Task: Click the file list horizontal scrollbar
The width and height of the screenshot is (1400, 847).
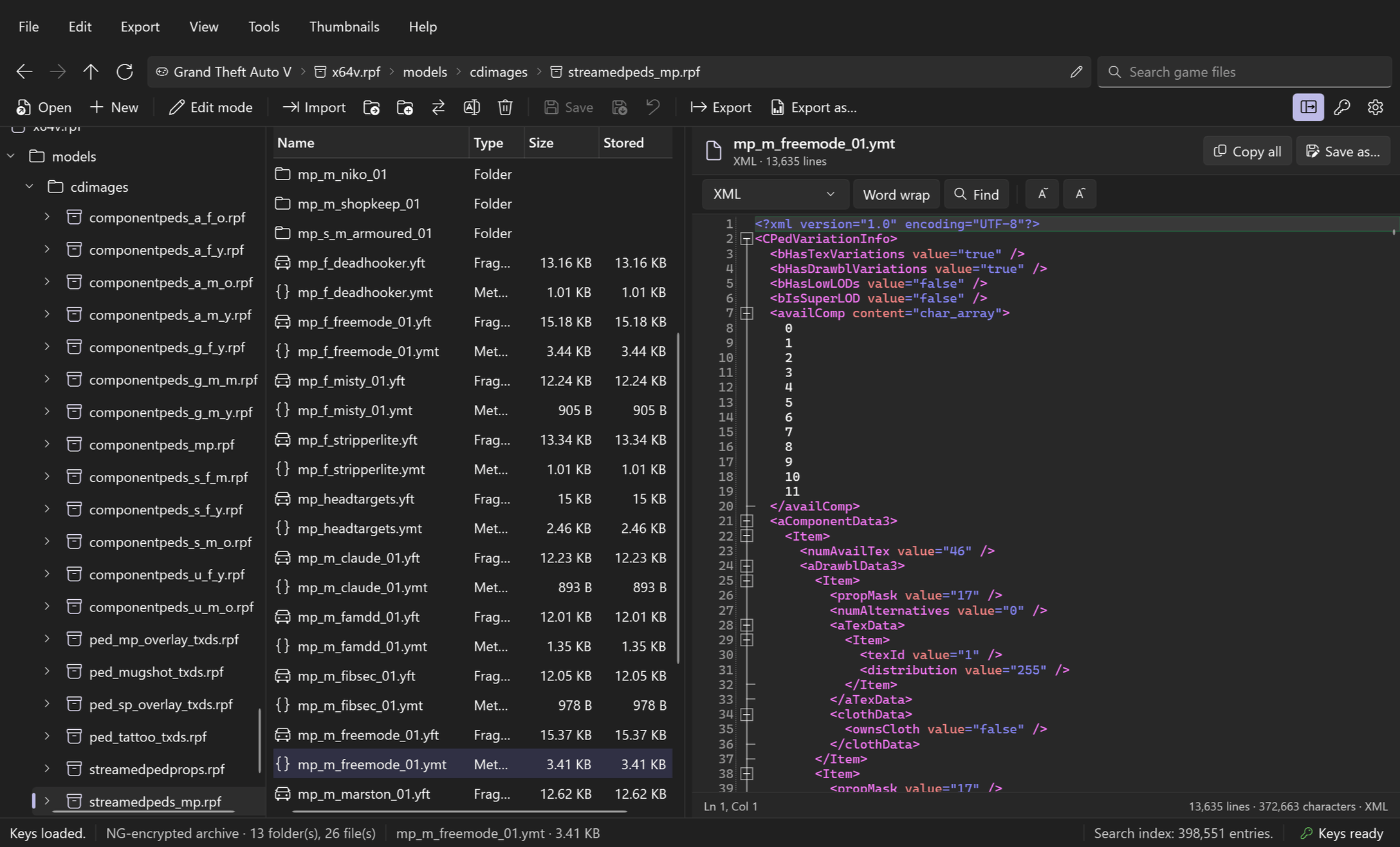Action: click(459, 812)
